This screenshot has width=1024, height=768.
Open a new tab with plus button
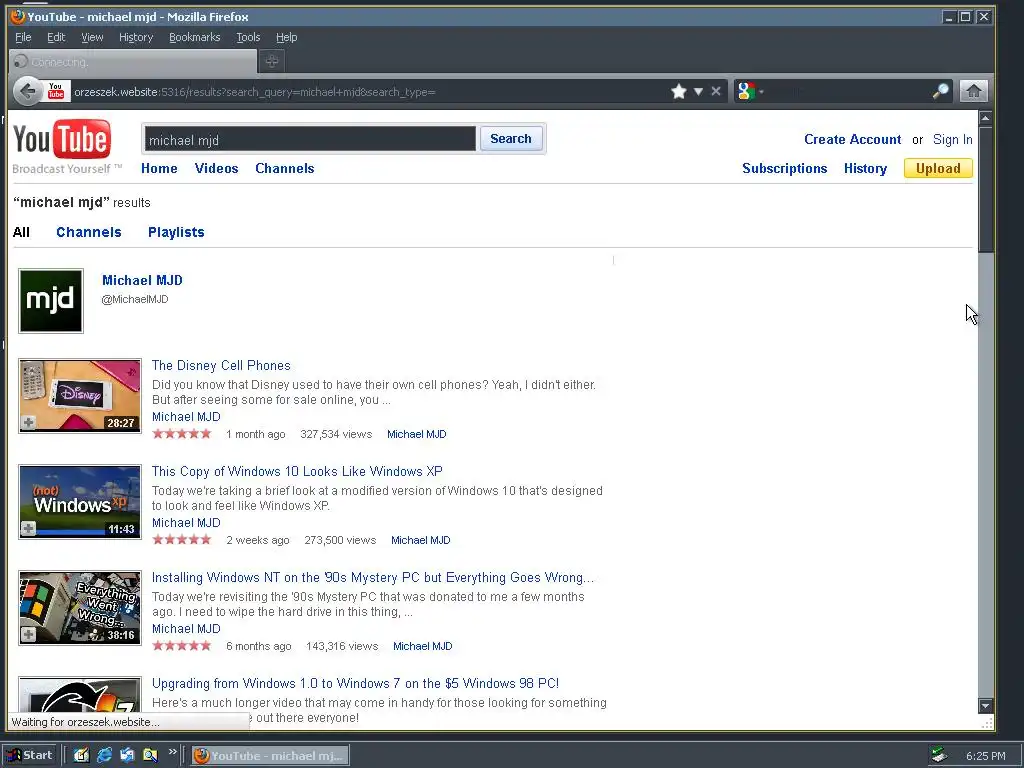[x=272, y=61]
